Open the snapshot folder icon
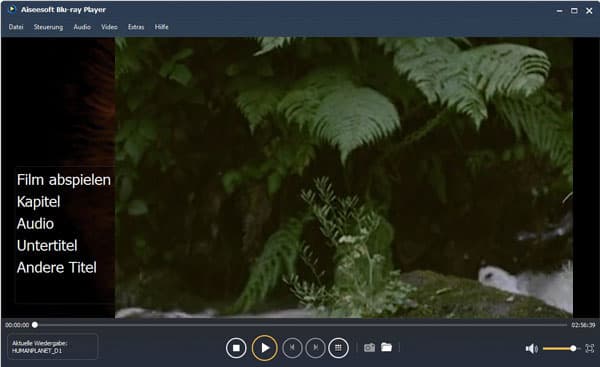Image resolution: width=600 pixels, height=367 pixels. point(386,347)
